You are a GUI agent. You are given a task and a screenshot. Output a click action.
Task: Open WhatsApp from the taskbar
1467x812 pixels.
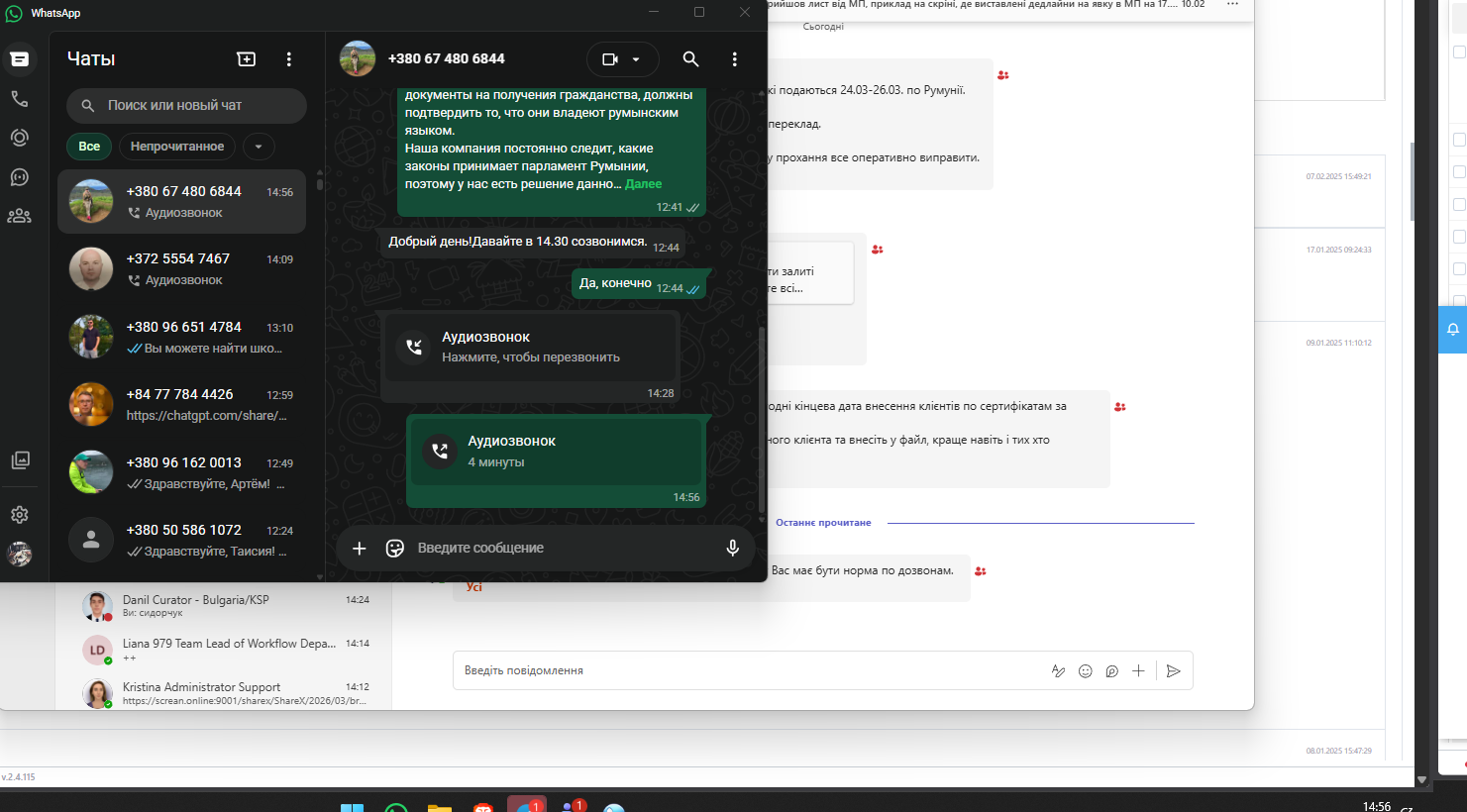[x=396, y=806]
